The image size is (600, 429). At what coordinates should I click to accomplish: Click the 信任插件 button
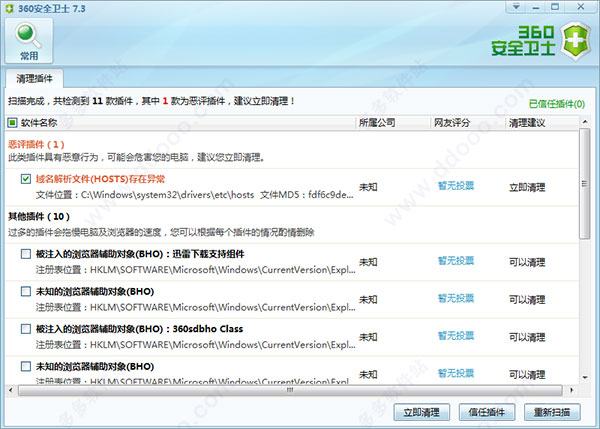pyautogui.click(x=487, y=412)
